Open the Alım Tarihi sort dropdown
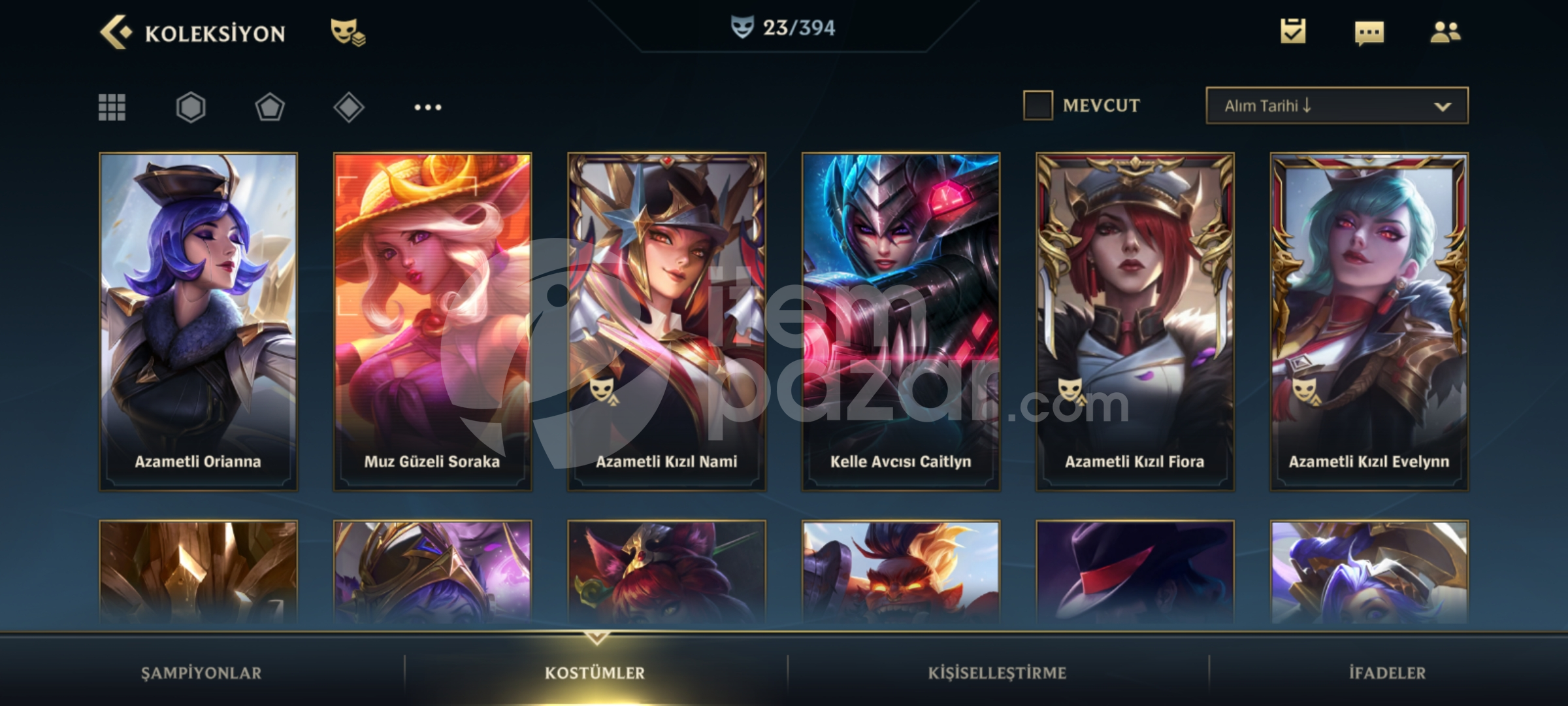Image resolution: width=1568 pixels, height=706 pixels. (1337, 105)
